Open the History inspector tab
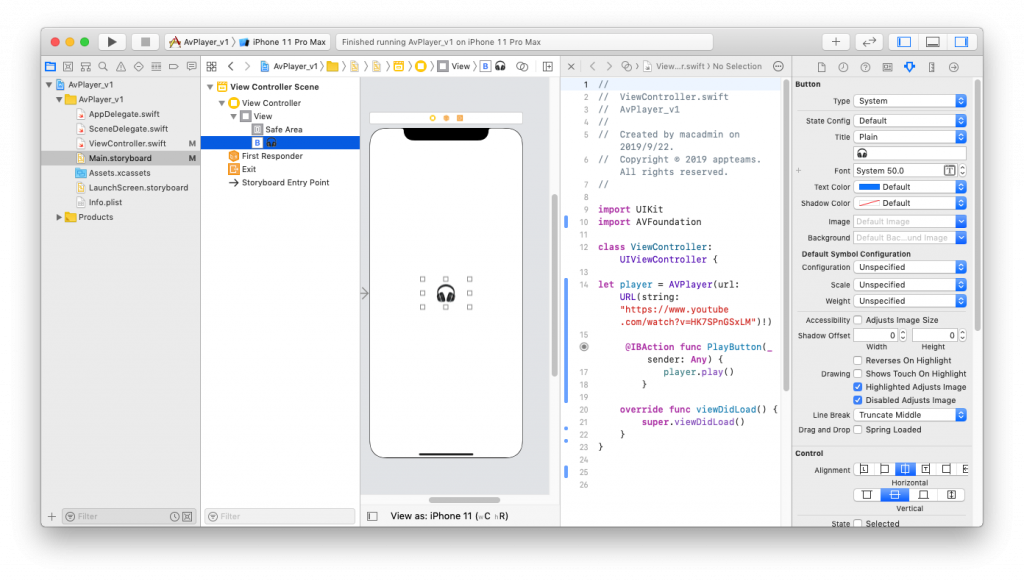 point(843,67)
